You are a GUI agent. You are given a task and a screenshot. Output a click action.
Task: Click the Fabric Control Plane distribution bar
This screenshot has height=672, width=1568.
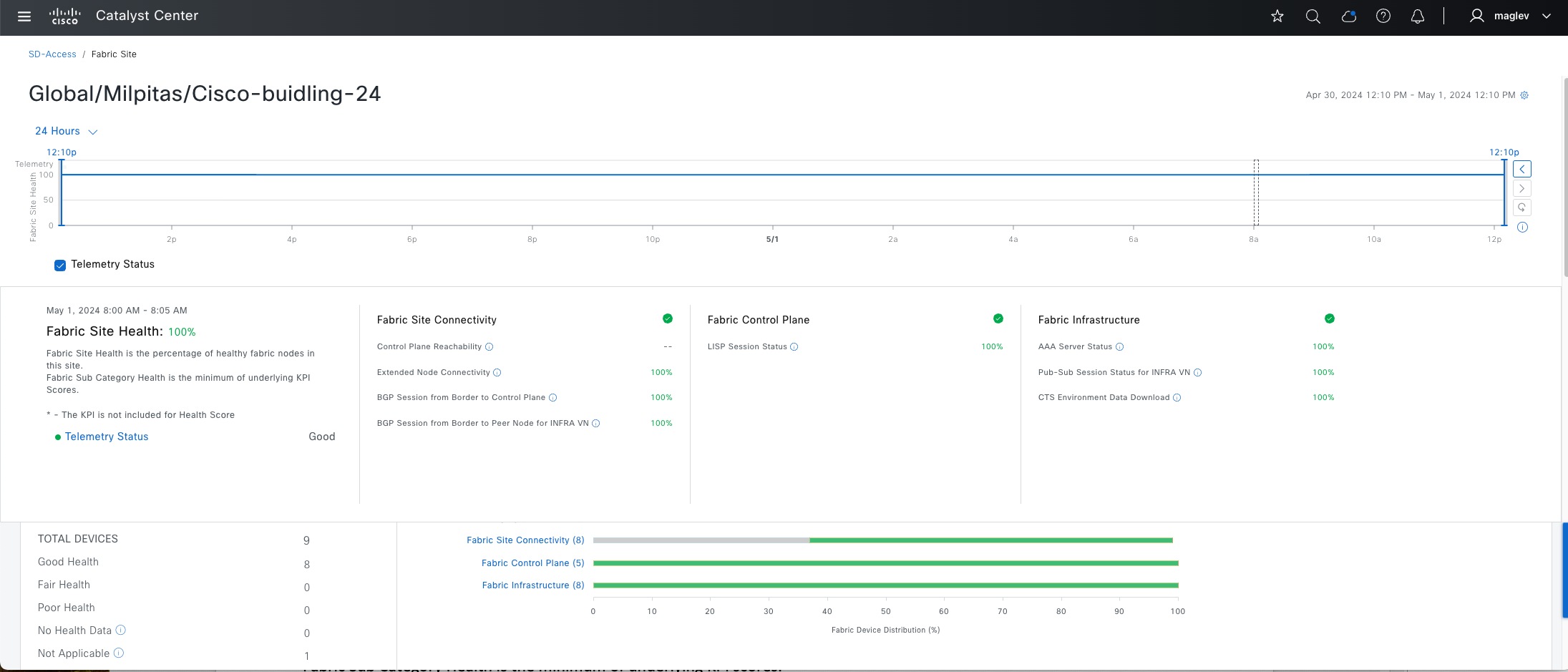click(x=886, y=563)
